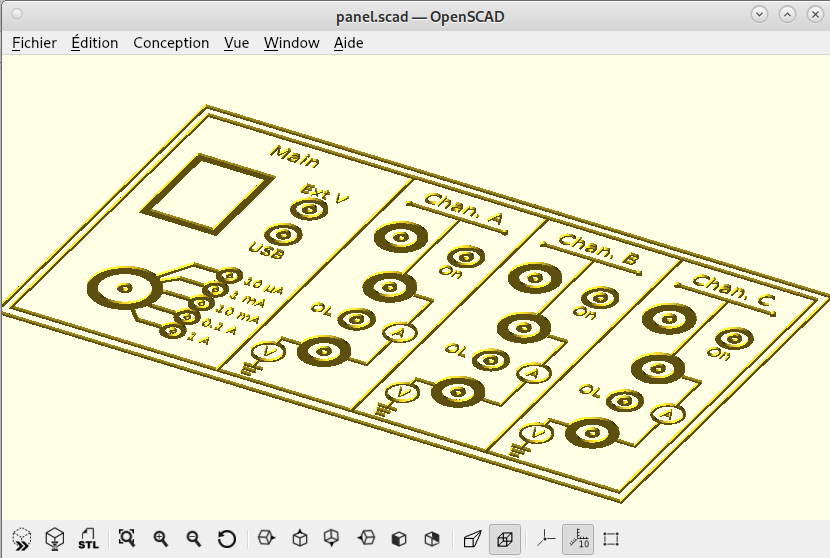
Task: Zoom out of the 3D view
Action: point(194,539)
